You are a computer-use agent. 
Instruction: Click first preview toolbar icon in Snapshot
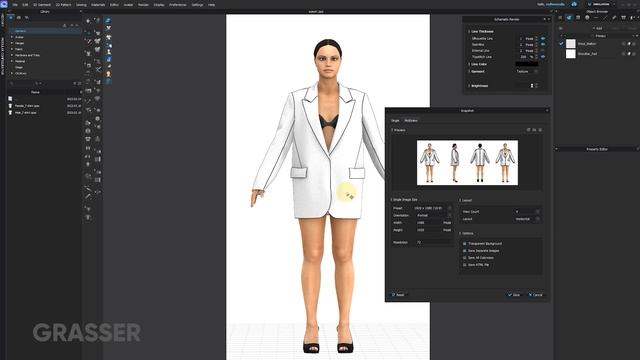point(529,130)
